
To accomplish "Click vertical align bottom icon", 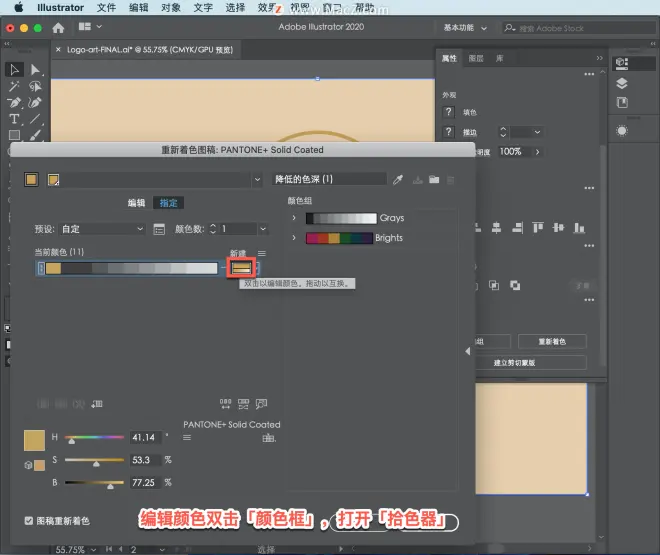I will click(x=579, y=228).
